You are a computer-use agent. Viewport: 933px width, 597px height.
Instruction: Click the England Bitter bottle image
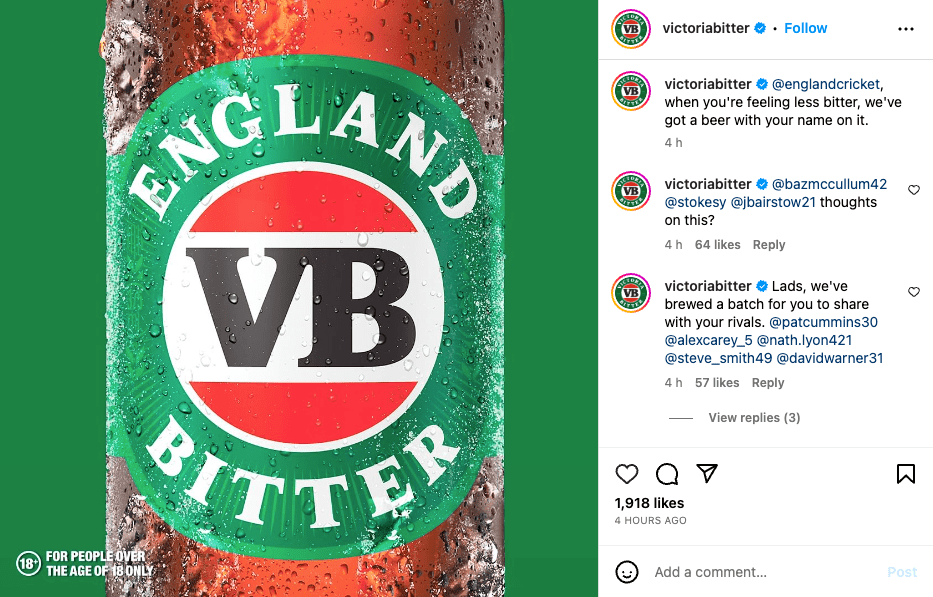299,298
